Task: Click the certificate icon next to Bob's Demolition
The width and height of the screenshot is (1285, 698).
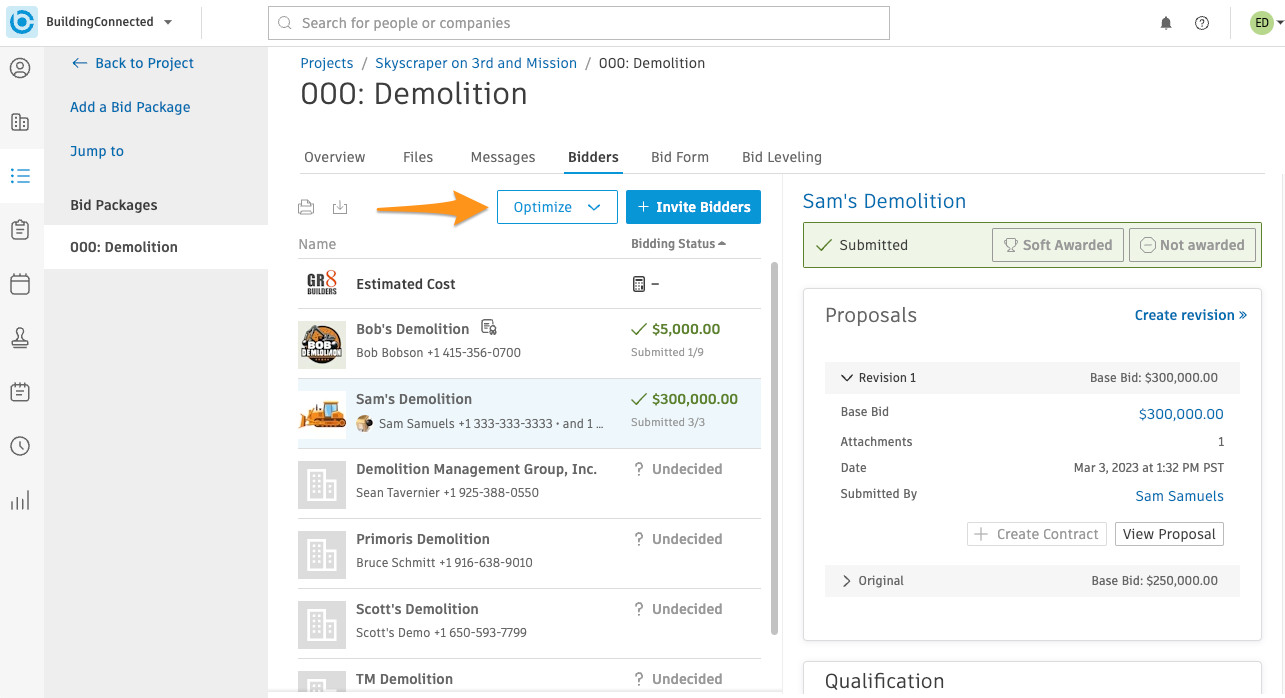Action: click(489, 327)
